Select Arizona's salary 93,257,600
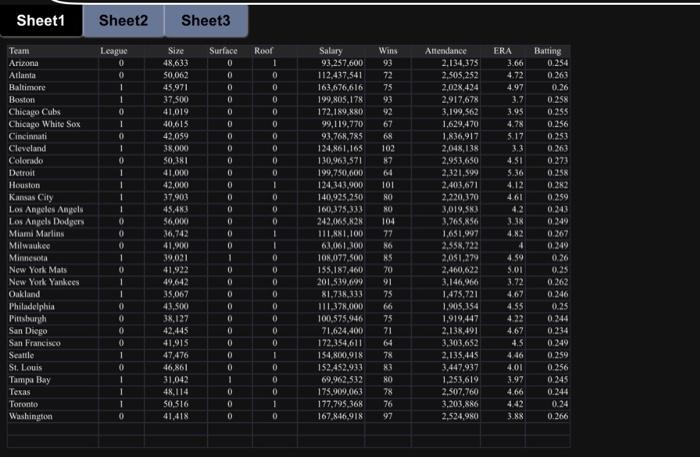This screenshot has height=458, width=700. (342, 63)
